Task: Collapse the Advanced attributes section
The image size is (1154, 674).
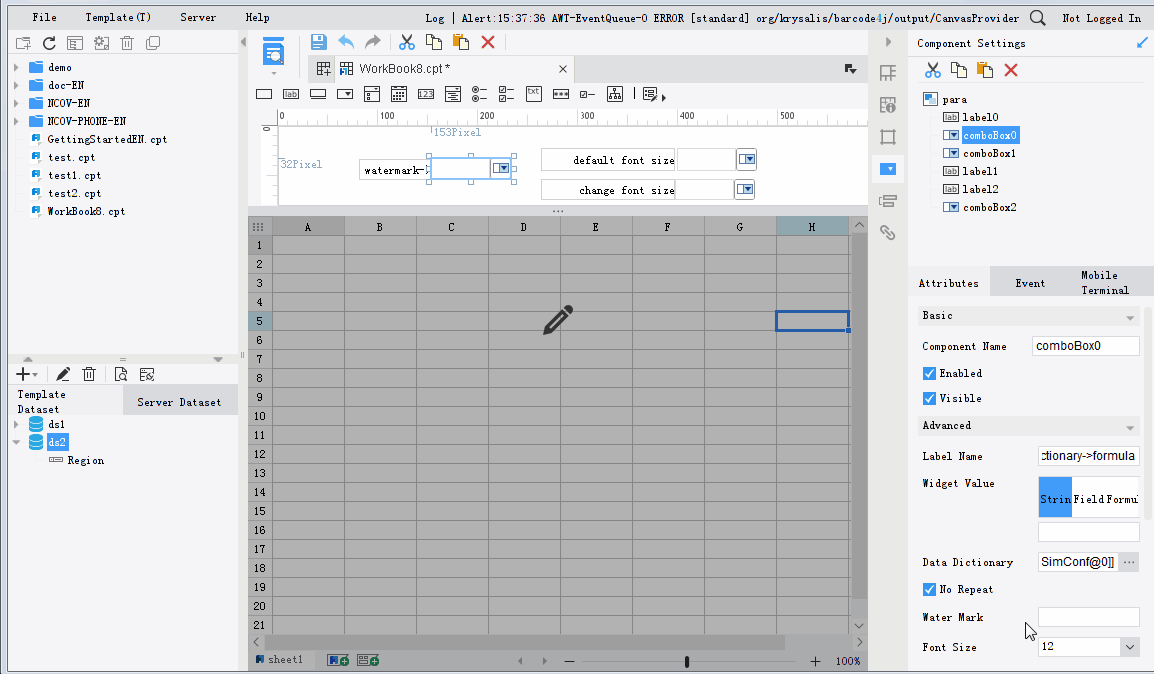Action: [1128, 425]
